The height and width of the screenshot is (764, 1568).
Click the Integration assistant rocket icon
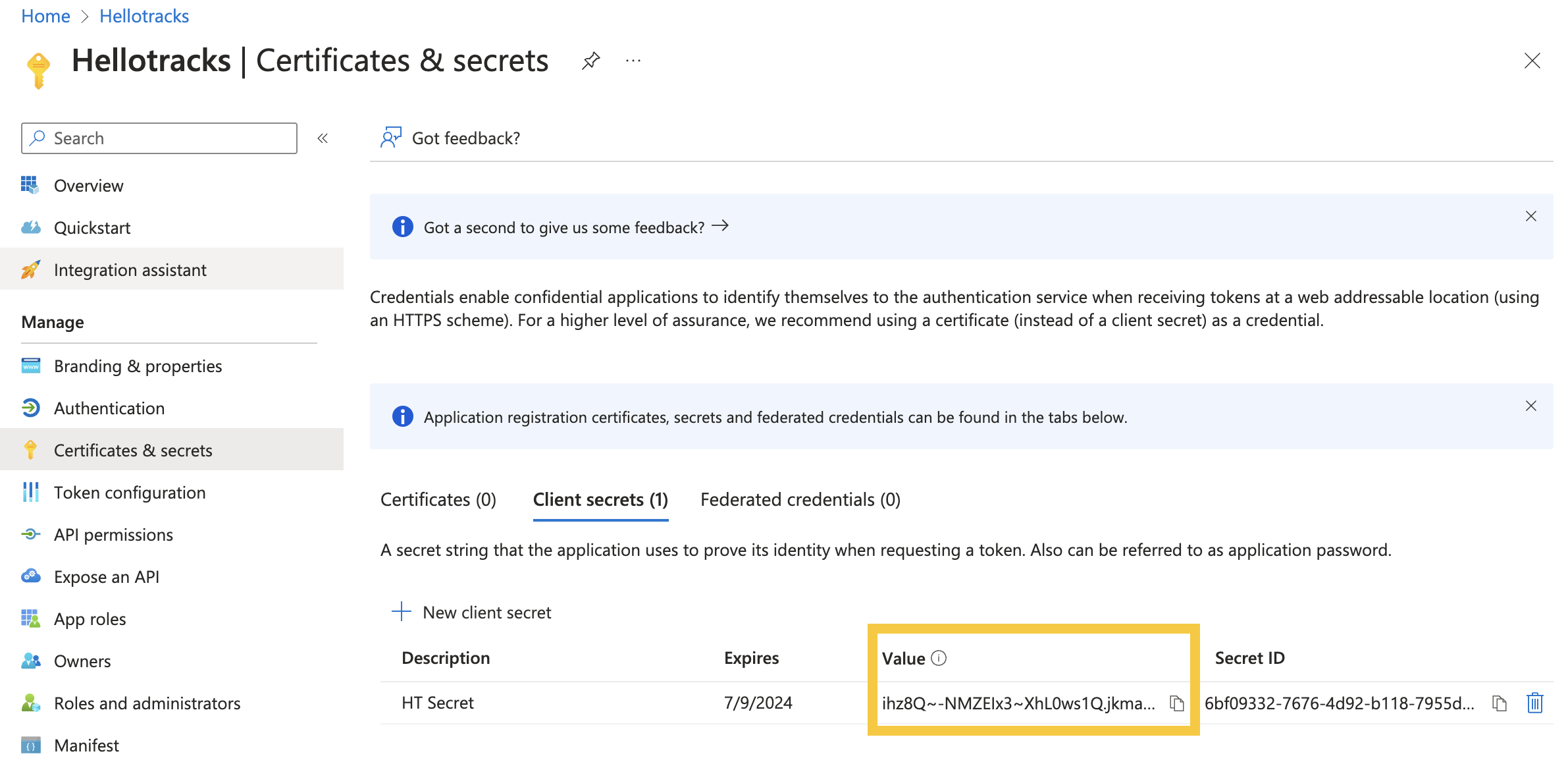click(30, 269)
